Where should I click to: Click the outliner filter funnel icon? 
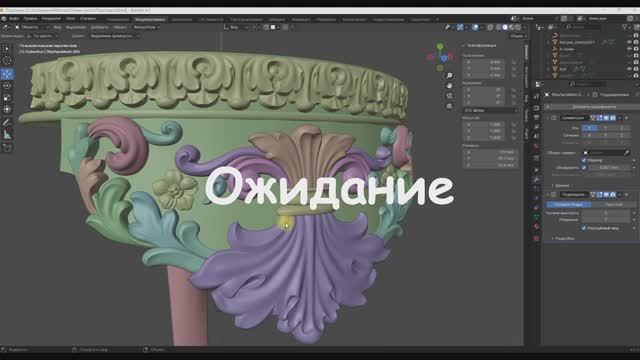(x=625, y=27)
